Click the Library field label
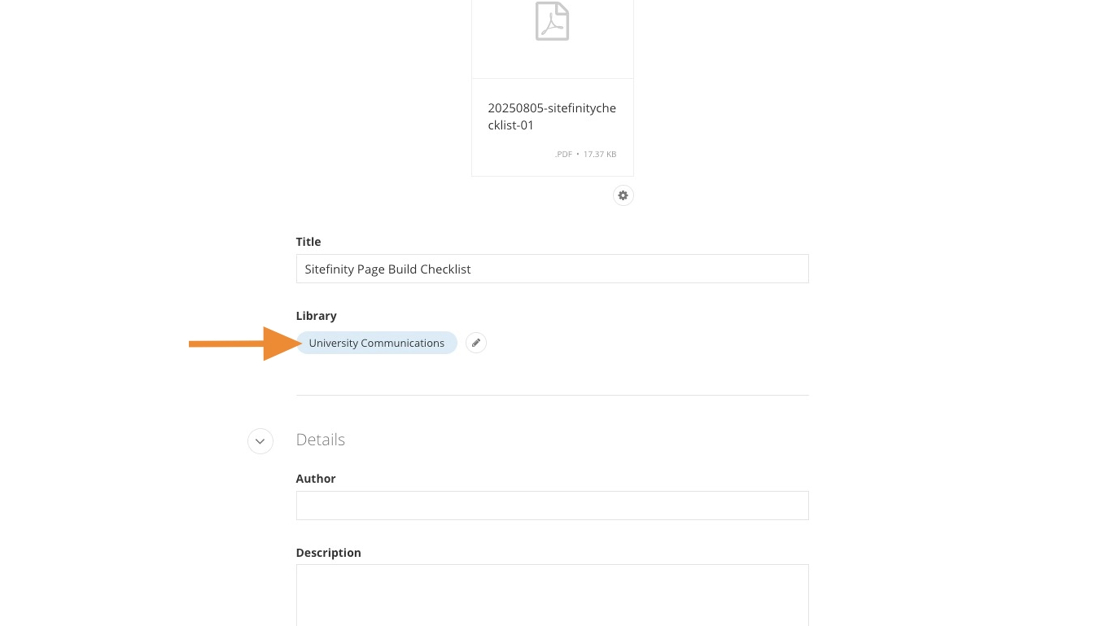The height and width of the screenshot is (626, 1120). [316, 316]
